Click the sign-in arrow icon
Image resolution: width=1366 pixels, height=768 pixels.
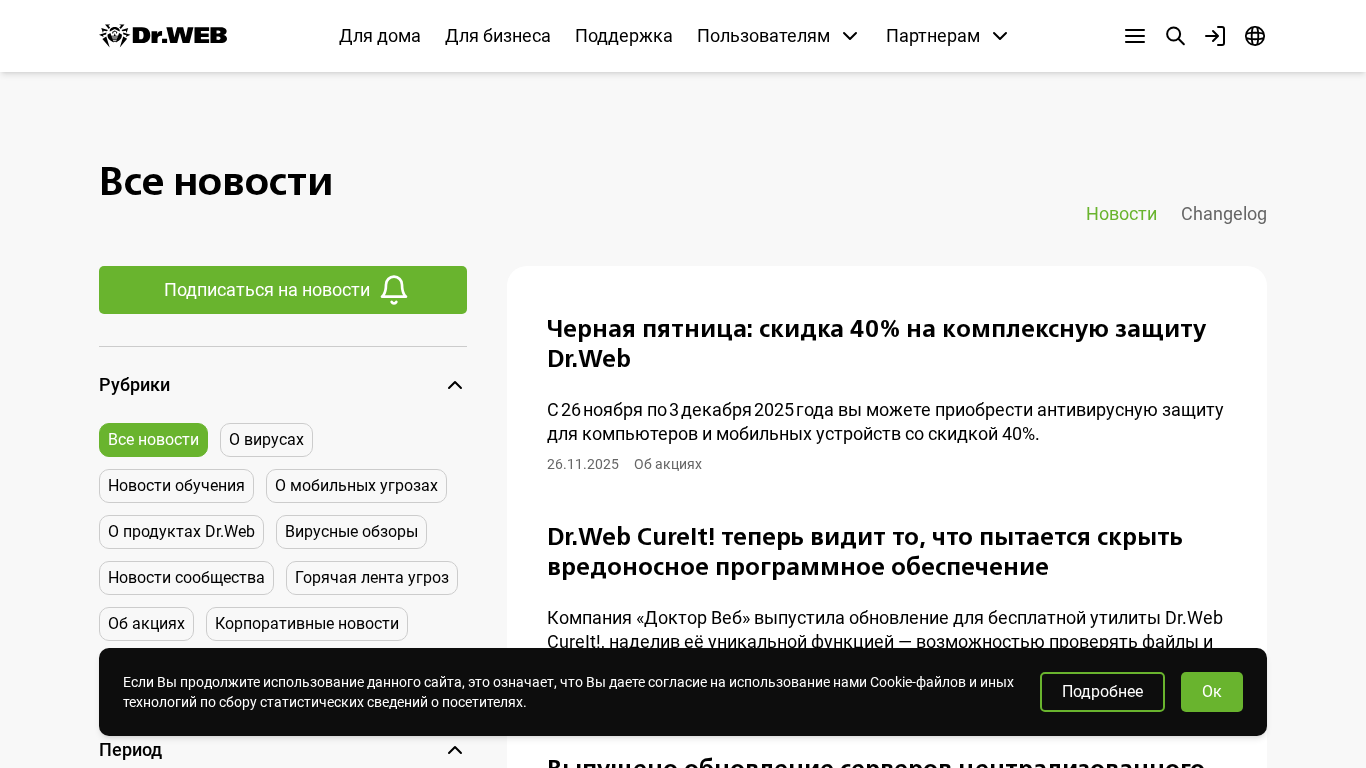pyautogui.click(x=1215, y=36)
